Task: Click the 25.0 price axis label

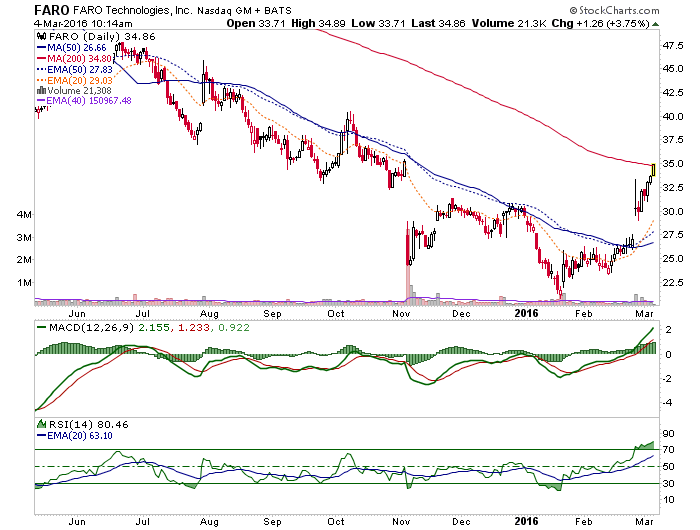Action: click(673, 259)
